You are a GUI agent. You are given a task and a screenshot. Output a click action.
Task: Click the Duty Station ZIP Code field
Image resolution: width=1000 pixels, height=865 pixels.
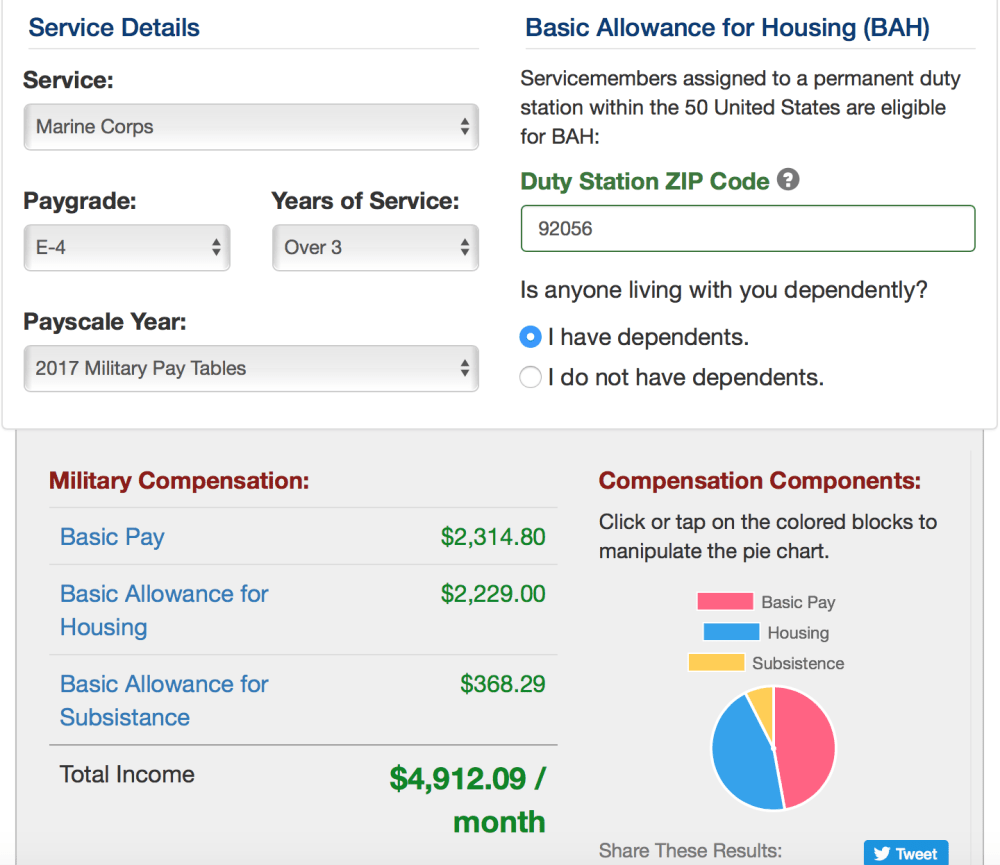747,229
